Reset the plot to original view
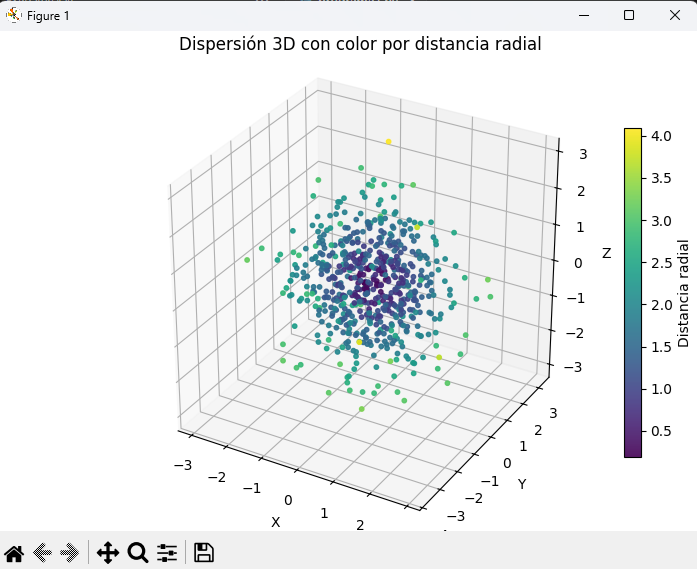This screenshot has width=697, height=569. coord(14,552)
